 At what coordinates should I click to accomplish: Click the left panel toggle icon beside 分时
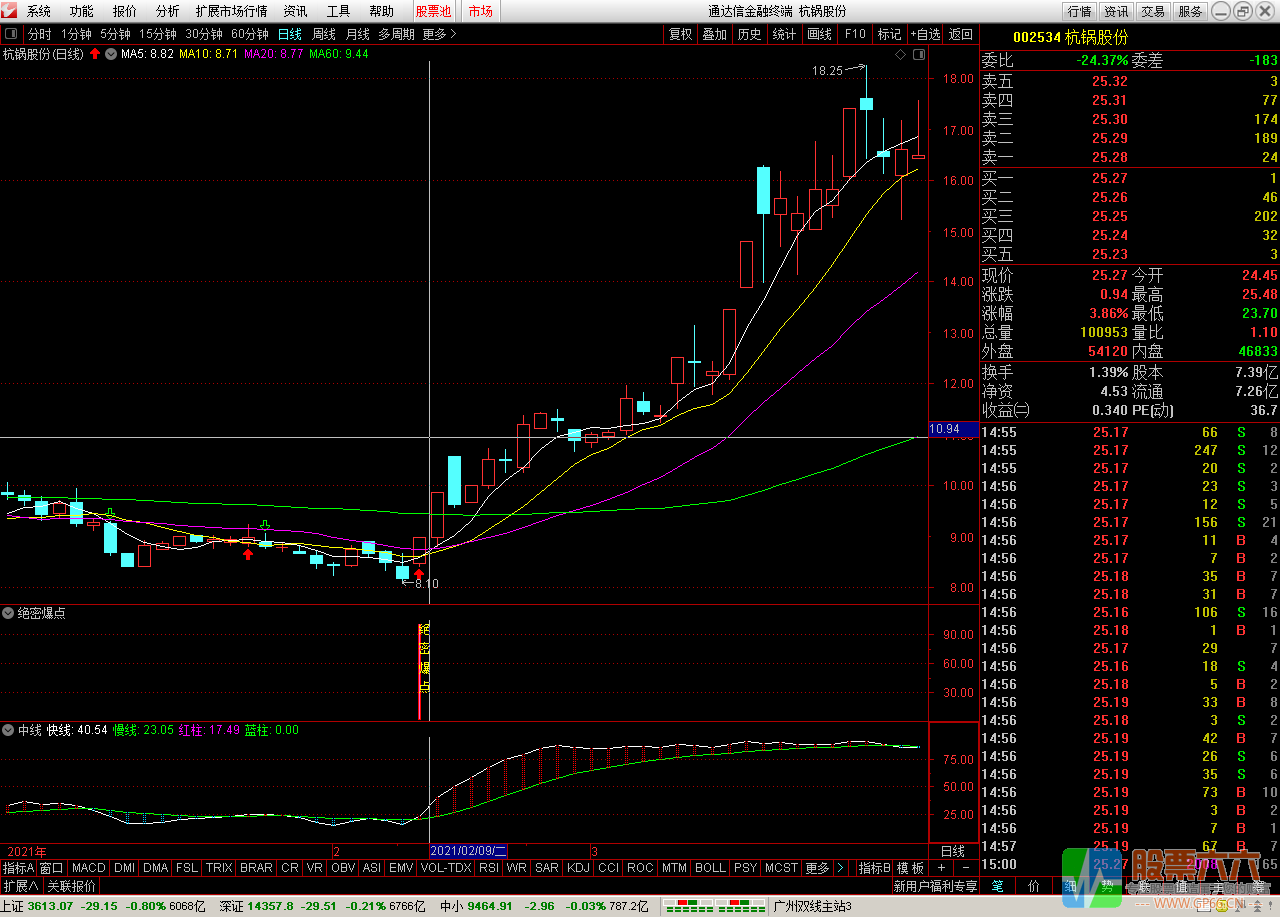[x=12, y=33]
